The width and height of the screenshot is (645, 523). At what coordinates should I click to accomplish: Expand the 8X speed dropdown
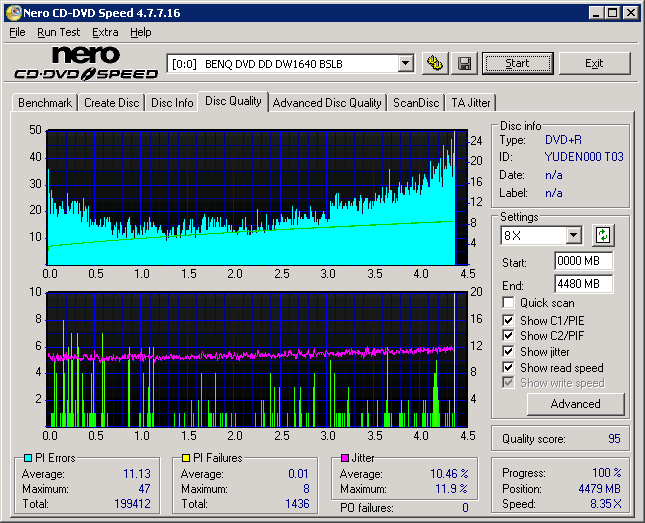pos(573,236)
